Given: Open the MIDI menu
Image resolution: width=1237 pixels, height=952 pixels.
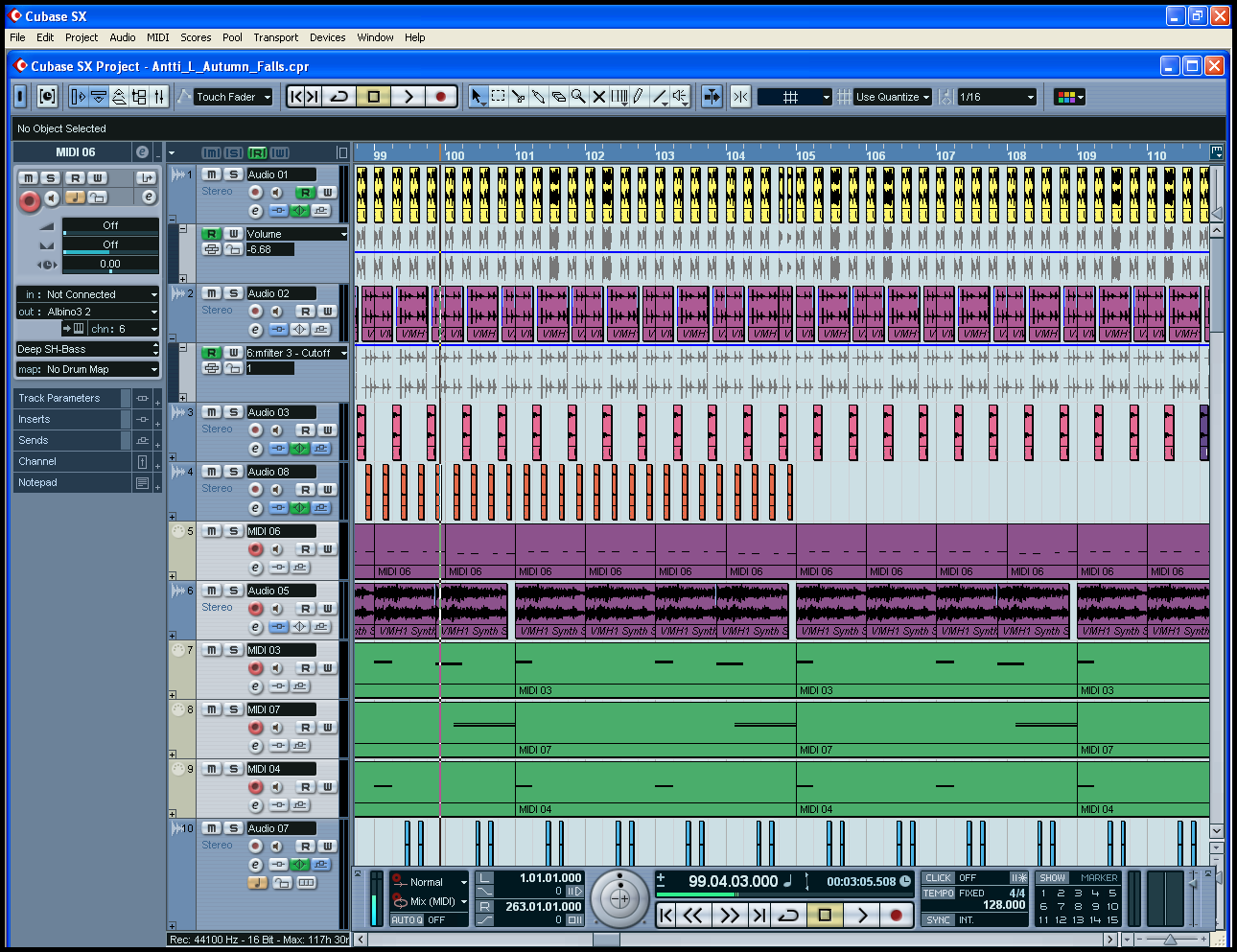Looking at the screenshot, I should (158, 37).
